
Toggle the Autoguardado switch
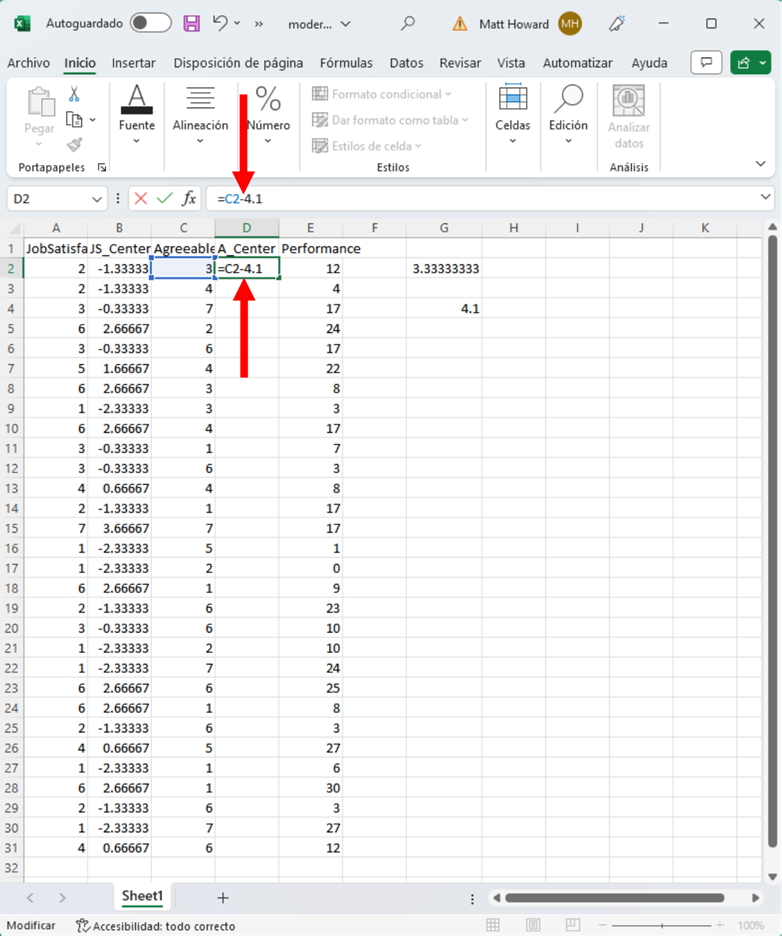pyautogui.click(x=150, y=23)
